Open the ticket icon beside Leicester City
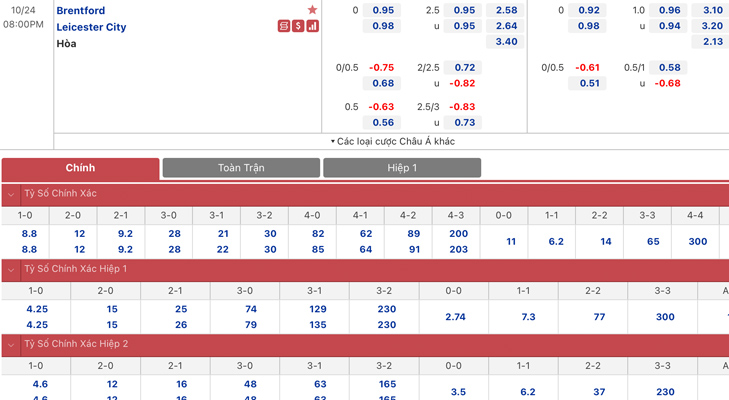Screen dimensions: 729x400 coord(284,26)
